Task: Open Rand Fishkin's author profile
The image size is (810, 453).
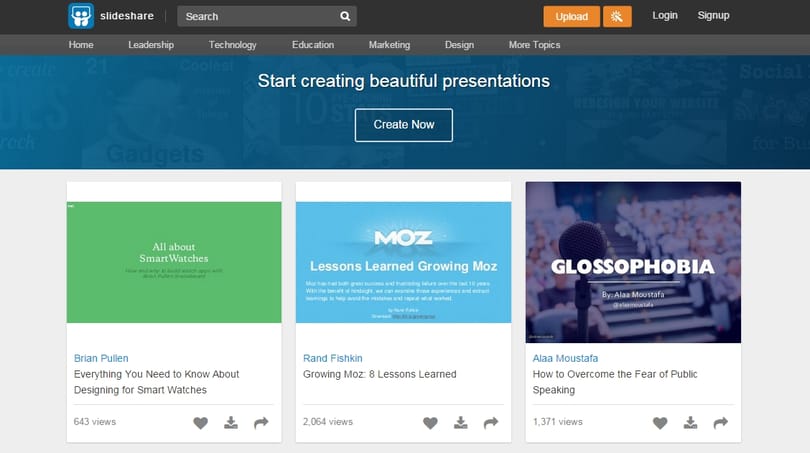Action: click(333, 358)
